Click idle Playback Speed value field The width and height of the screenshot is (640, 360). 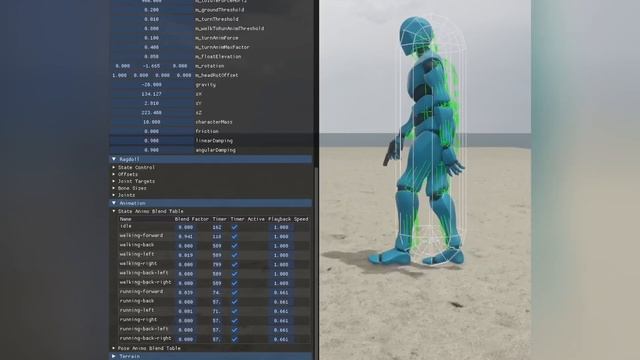point(281,227)
